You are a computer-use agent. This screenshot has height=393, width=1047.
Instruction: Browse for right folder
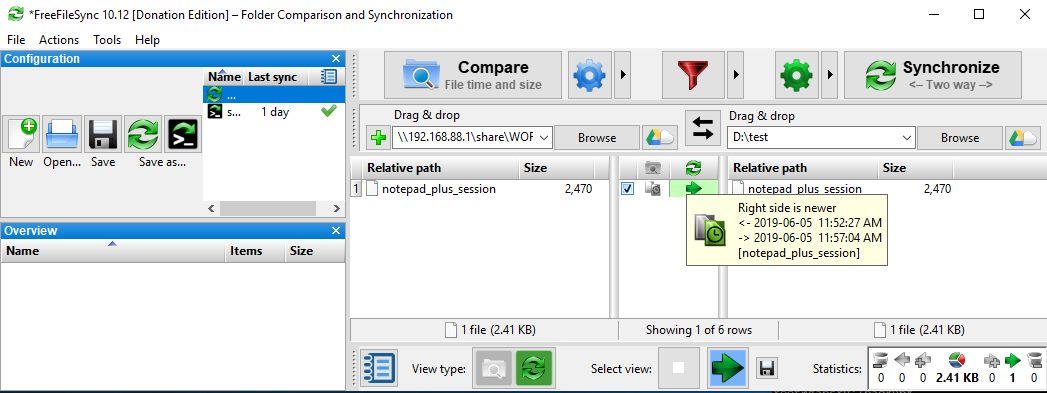pyautogui.click(x=960, y=138)
